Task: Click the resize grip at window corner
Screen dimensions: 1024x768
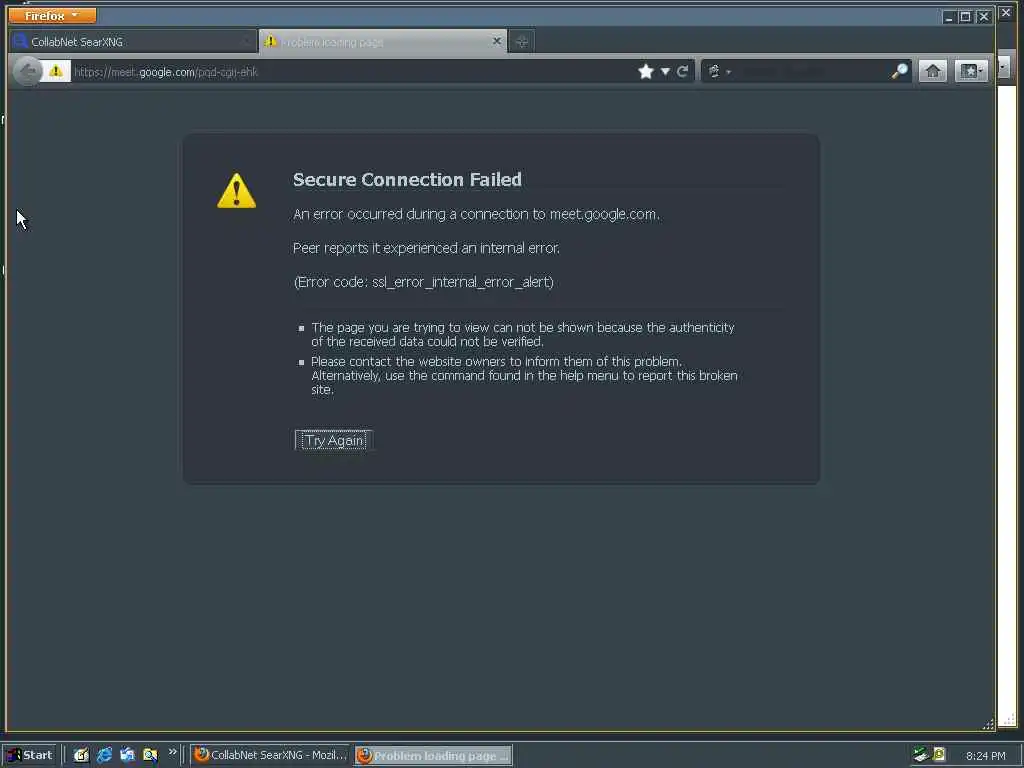Action: click(x=988, y=724)
